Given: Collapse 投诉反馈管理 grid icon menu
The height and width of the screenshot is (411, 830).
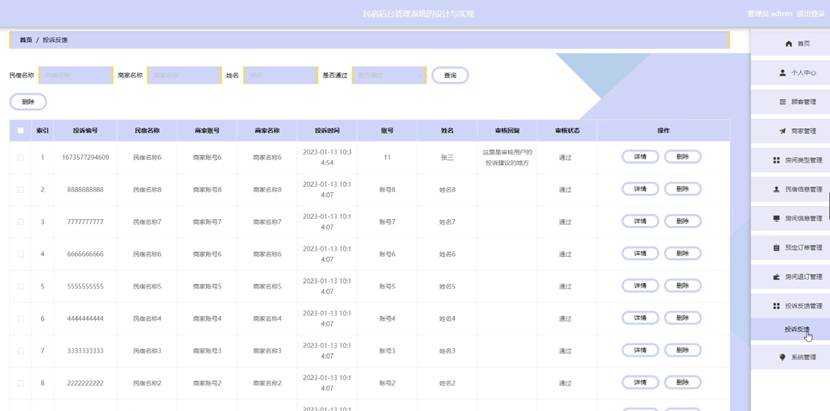Looking at the screenshot, I should tap(777, 306).
